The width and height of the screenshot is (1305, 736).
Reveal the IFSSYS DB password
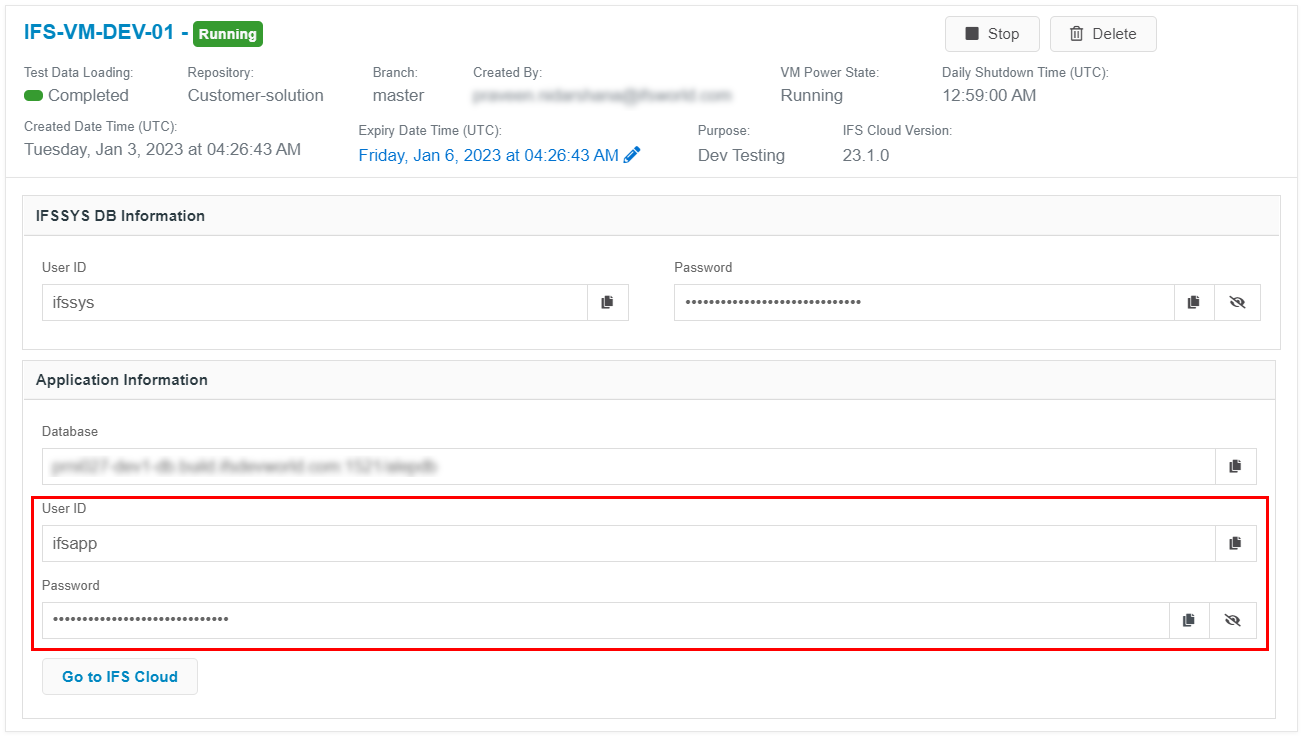pyautogui.click(x=1238, y=302)
